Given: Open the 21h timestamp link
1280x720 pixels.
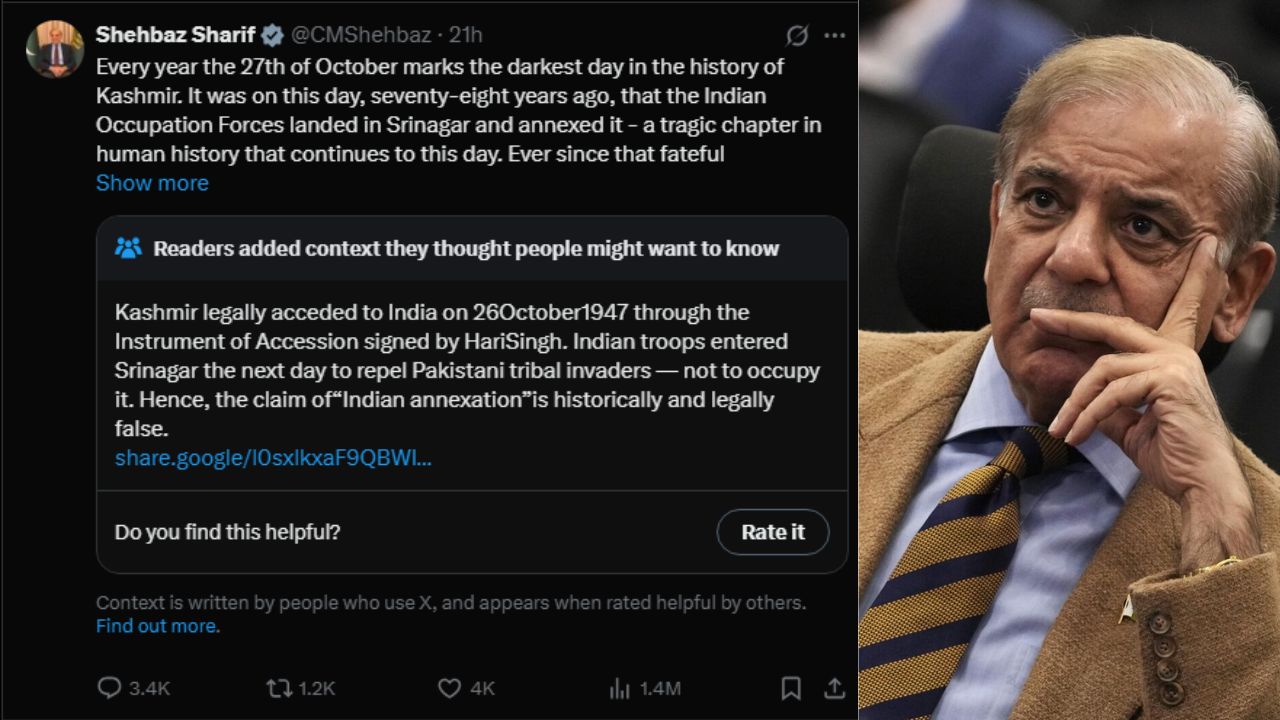Looking at the screenshot, I should click(x=466, y=35).
